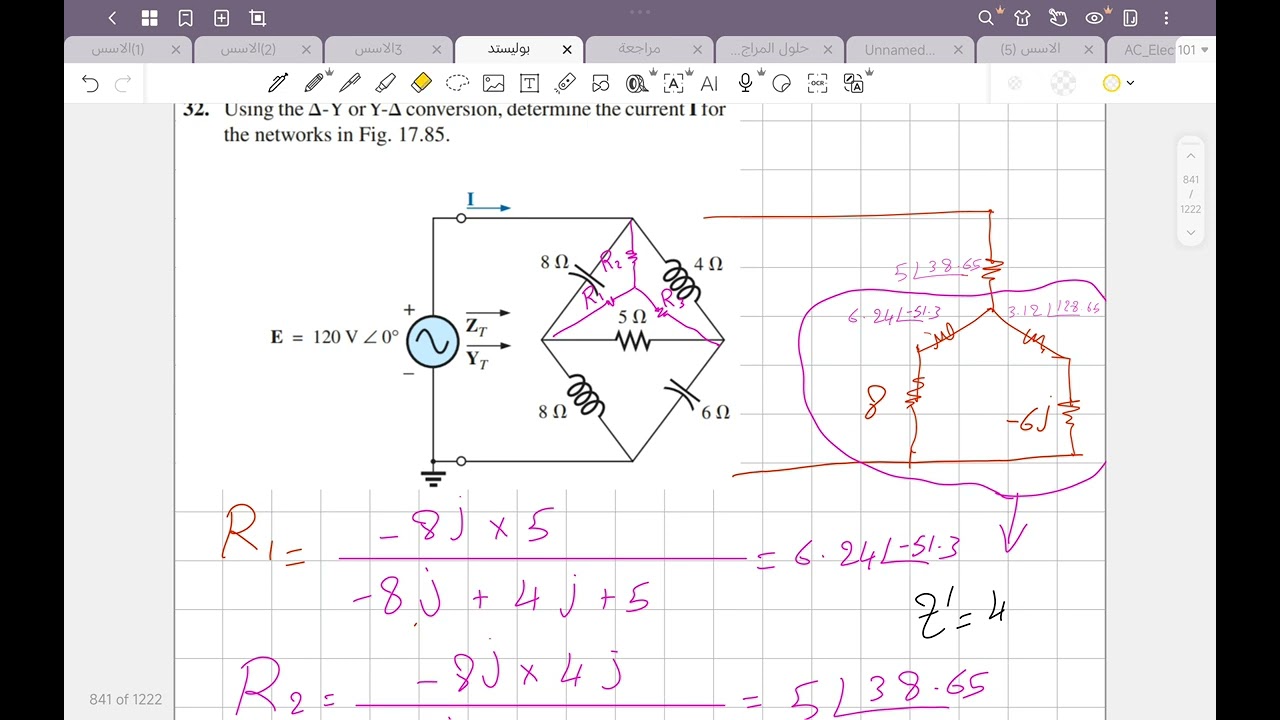This screenshot has height=720, width=1280.
Task: Close the (2)الاسس tab
Action: 306,49
